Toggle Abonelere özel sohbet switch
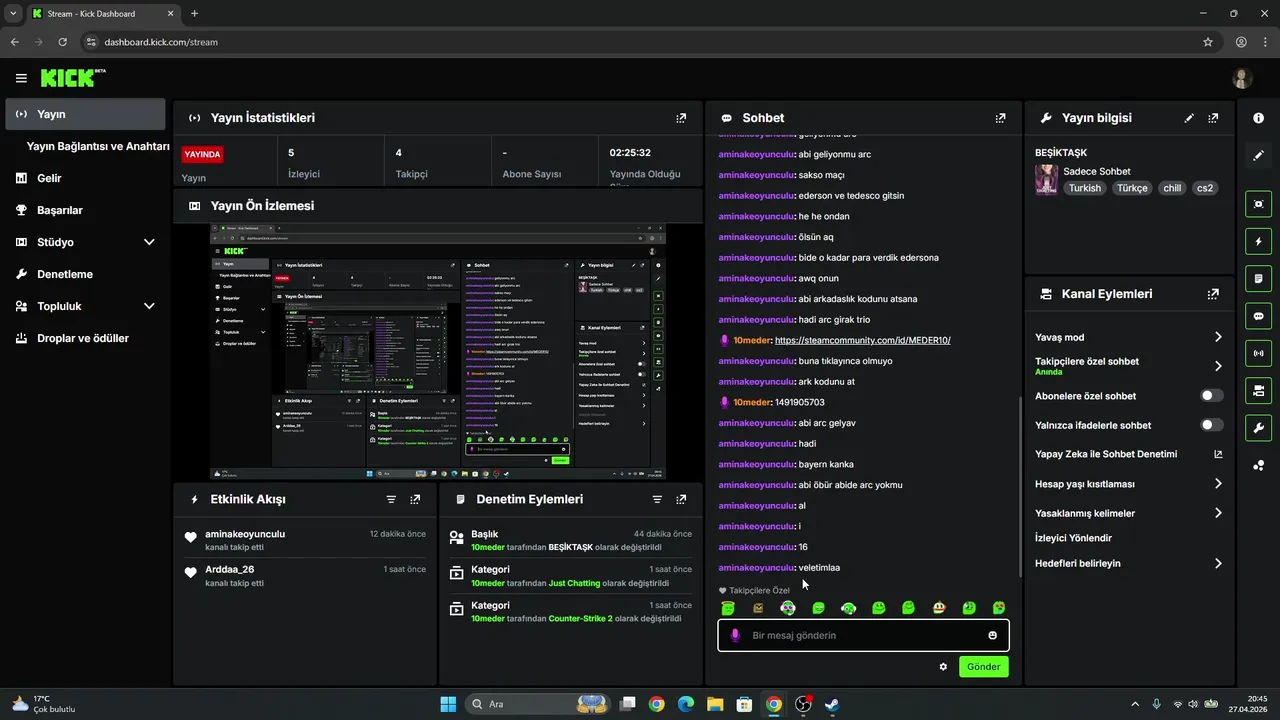This screenshot has width=1280, height=720. [x=1212, y=396]
